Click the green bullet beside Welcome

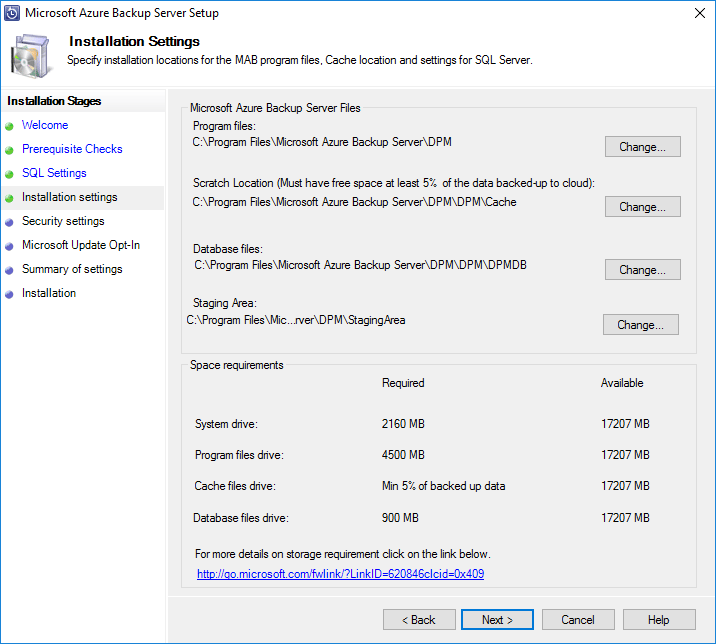(9, 127)
